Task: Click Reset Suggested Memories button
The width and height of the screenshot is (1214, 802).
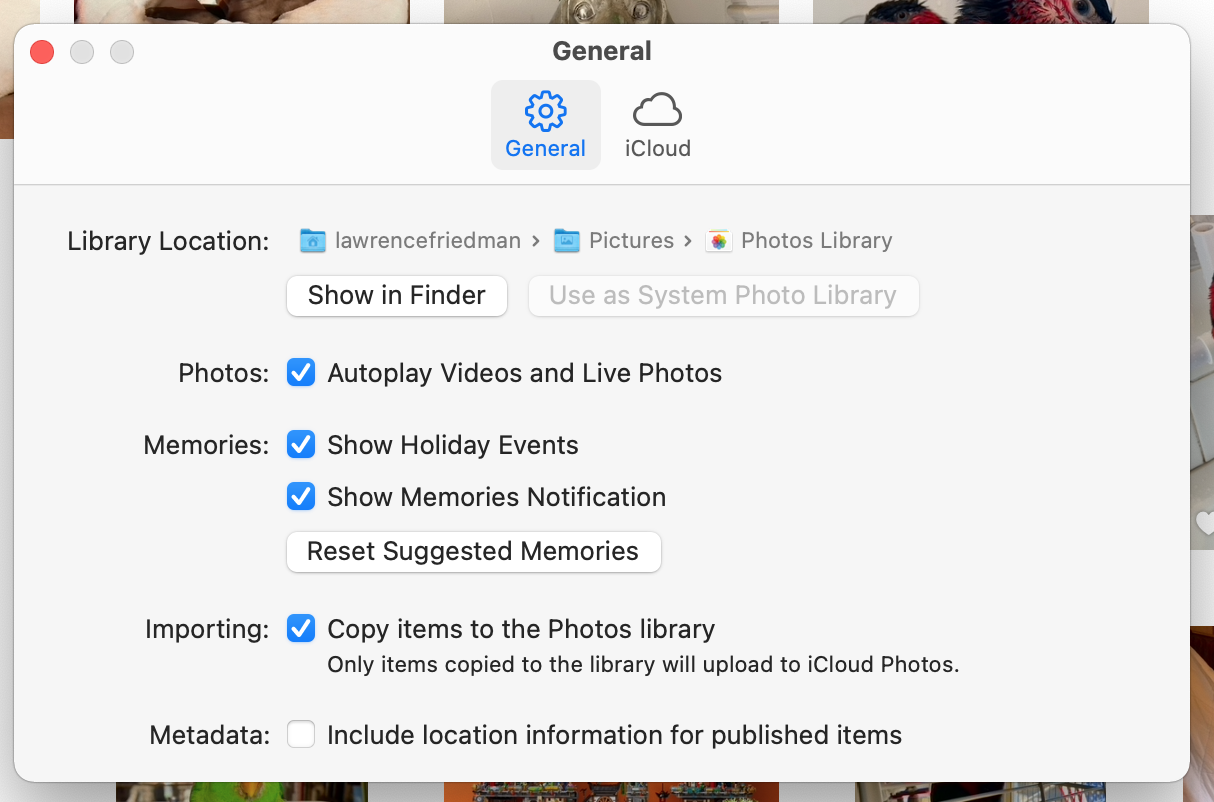Action: (473, 551)
